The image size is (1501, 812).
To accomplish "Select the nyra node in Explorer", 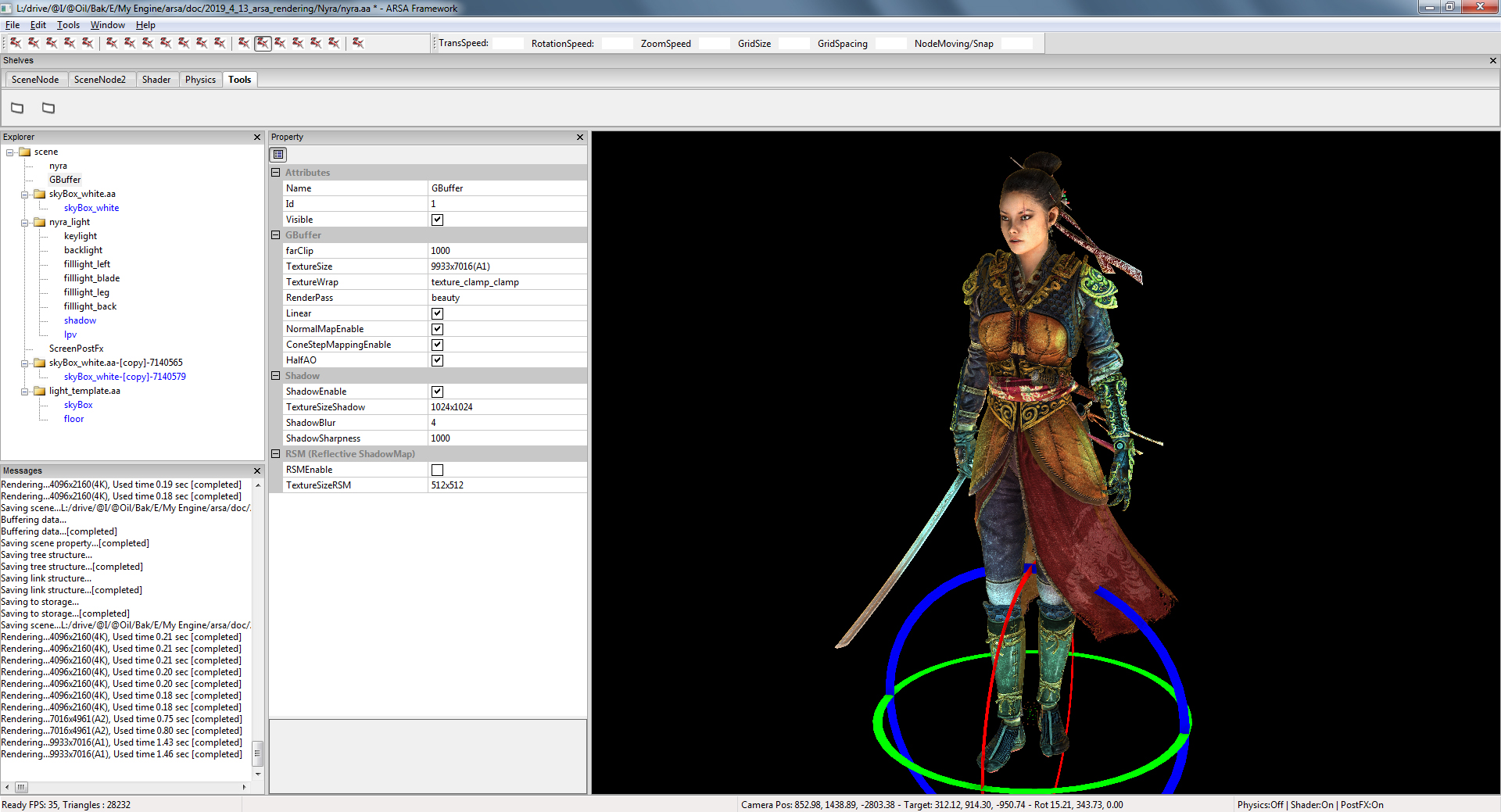I will [58, 166].
